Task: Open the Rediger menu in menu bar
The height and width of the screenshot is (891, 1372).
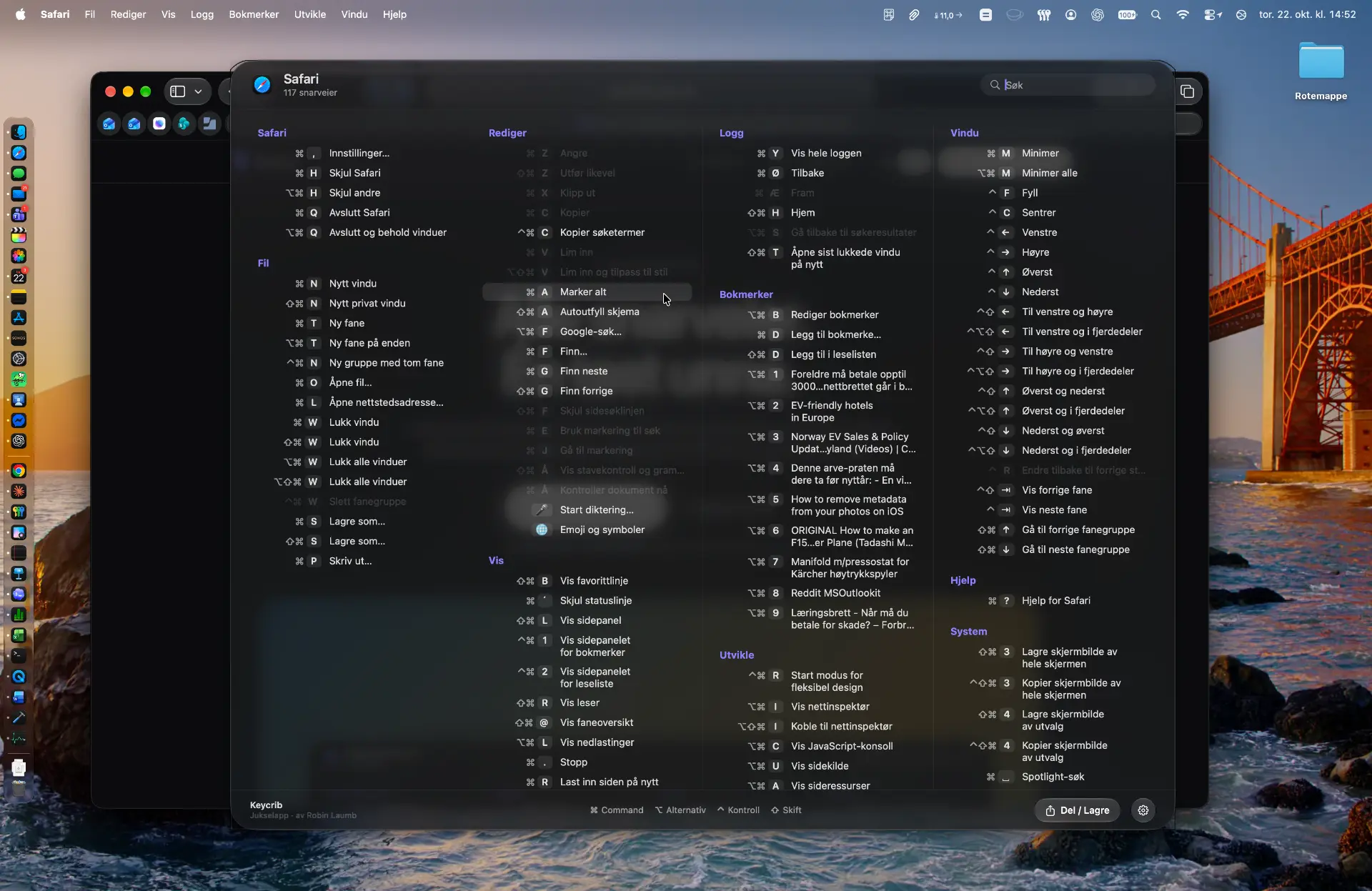Action: 128,14
